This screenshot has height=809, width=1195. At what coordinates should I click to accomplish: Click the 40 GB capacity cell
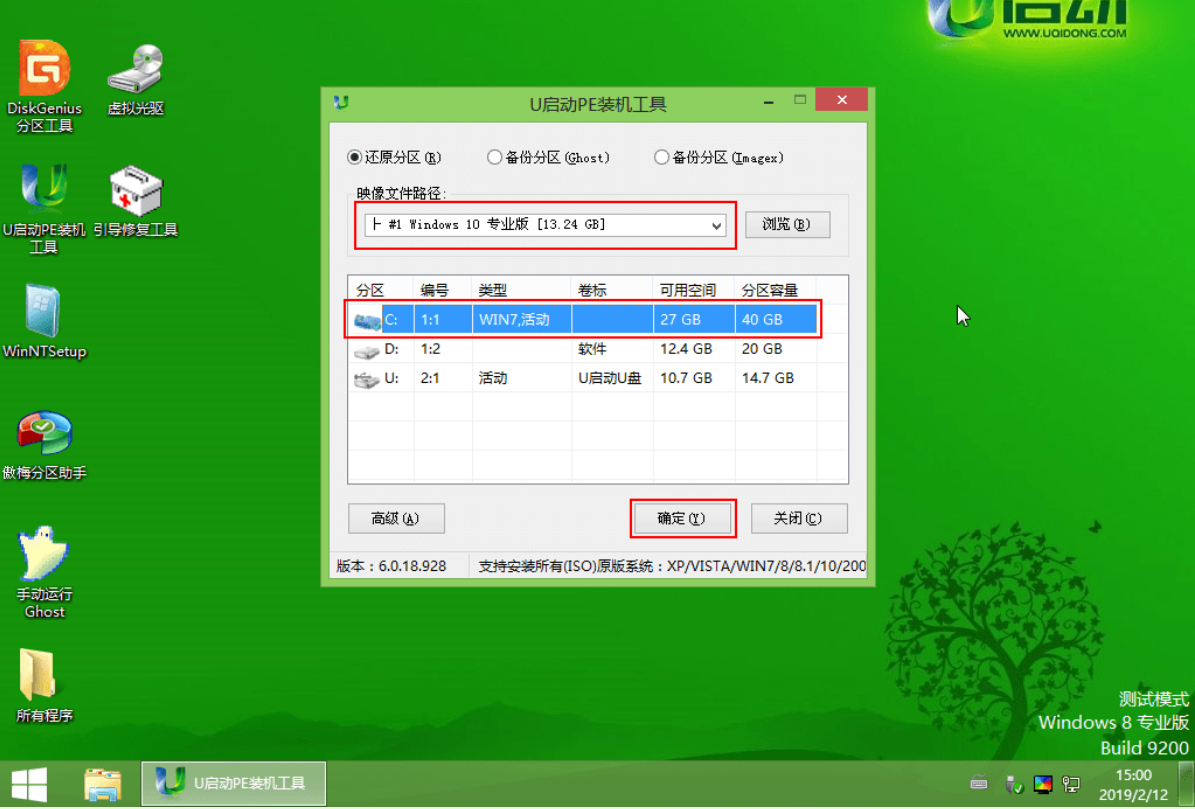pyautogui.click(x=776, y=320)
